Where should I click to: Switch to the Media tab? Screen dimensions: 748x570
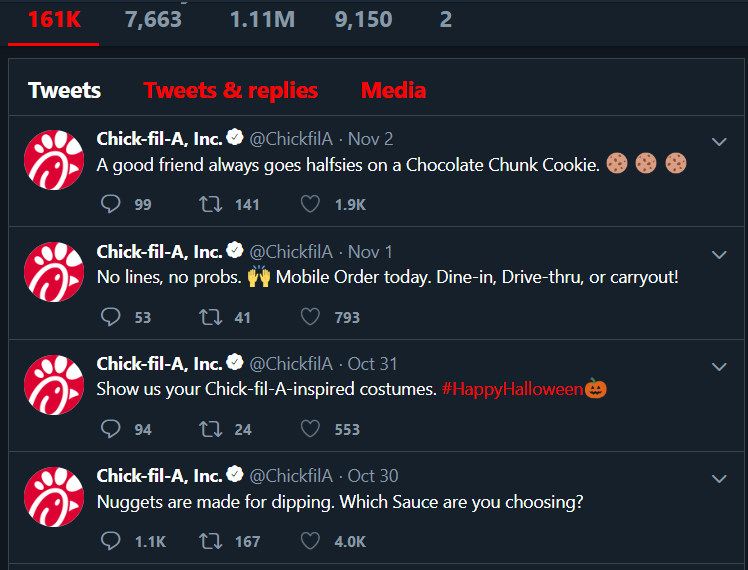[394, 90]
